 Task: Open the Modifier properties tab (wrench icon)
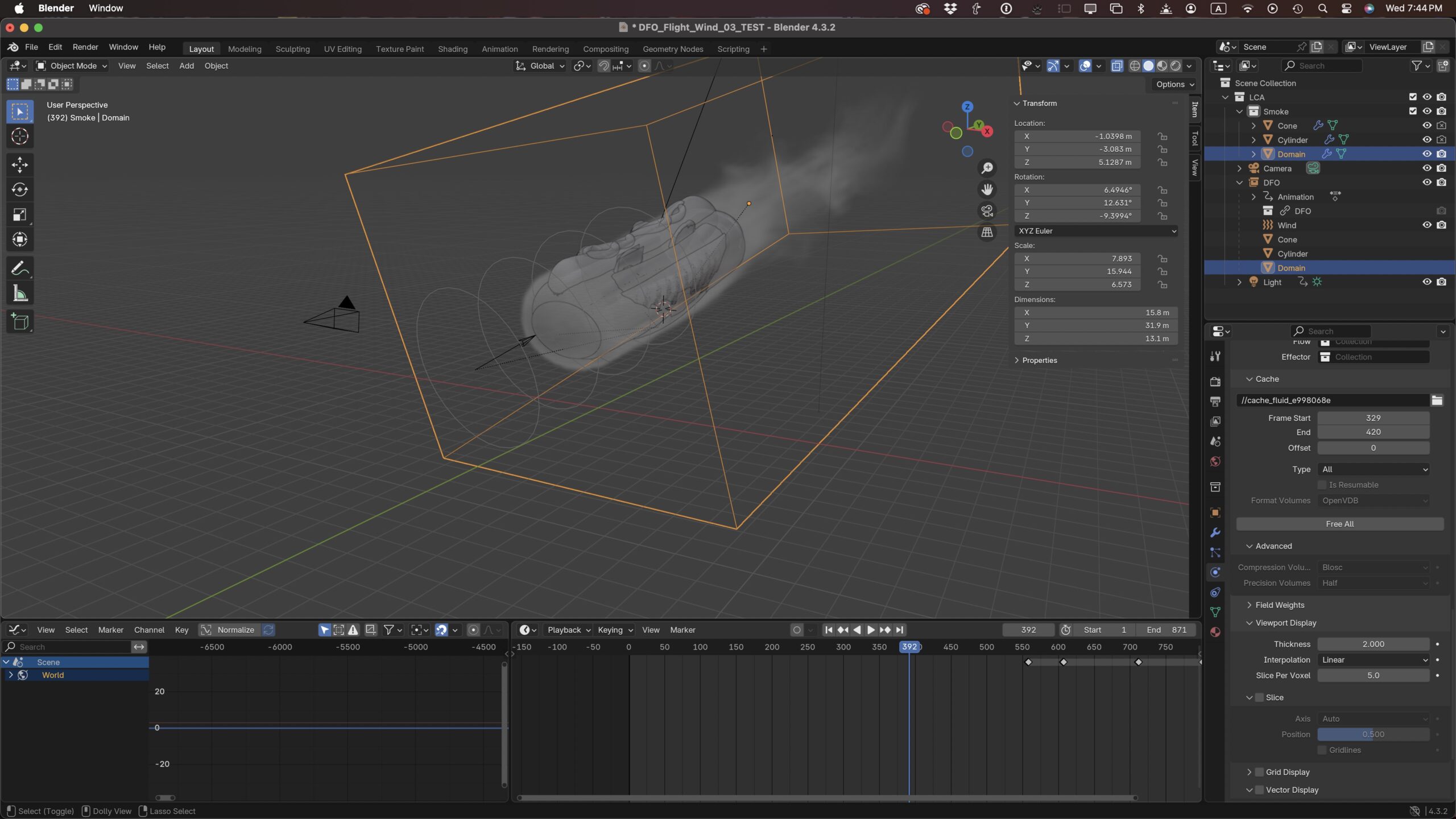point(1215,532)
